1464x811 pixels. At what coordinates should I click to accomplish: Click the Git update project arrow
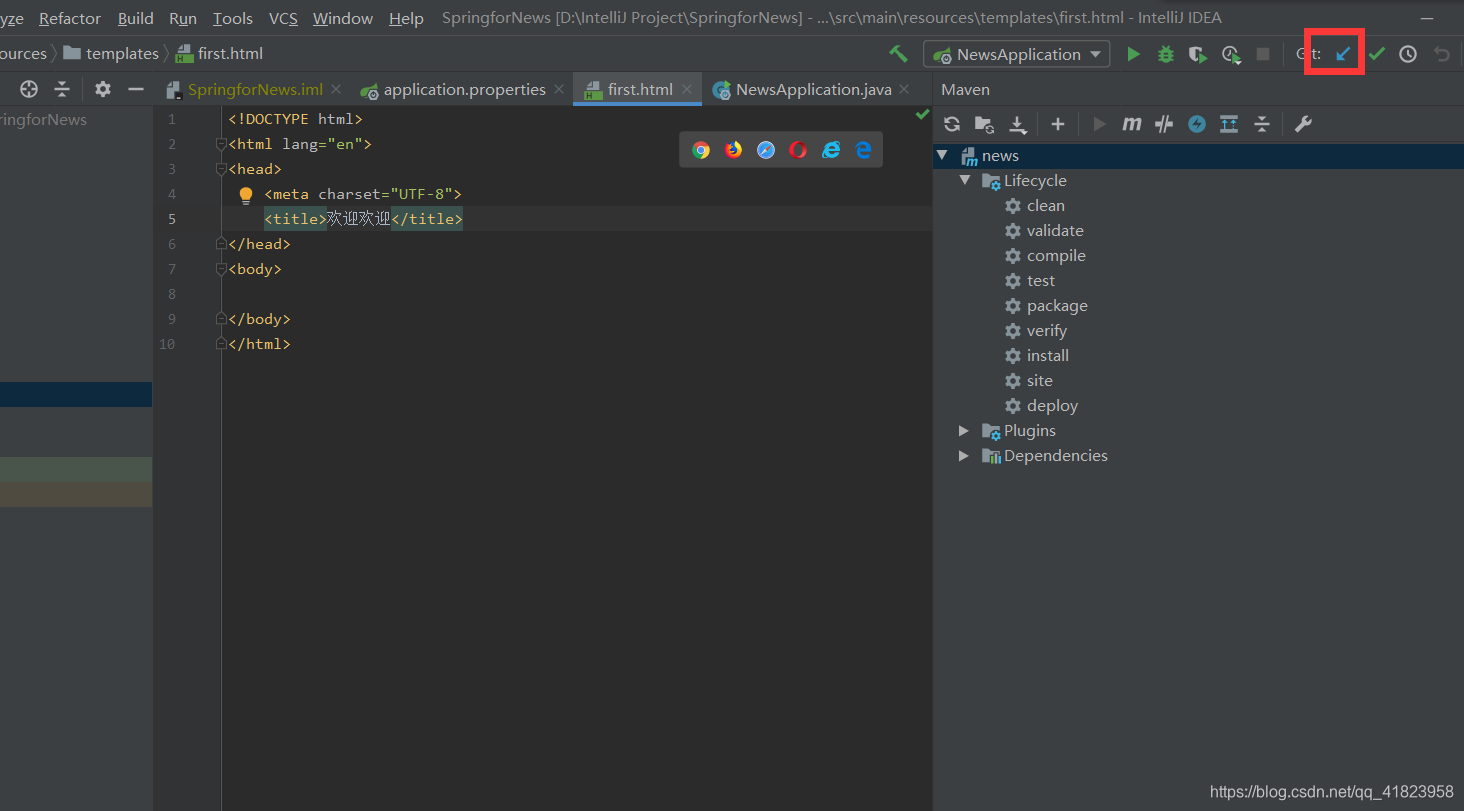tap(1344, 54)
